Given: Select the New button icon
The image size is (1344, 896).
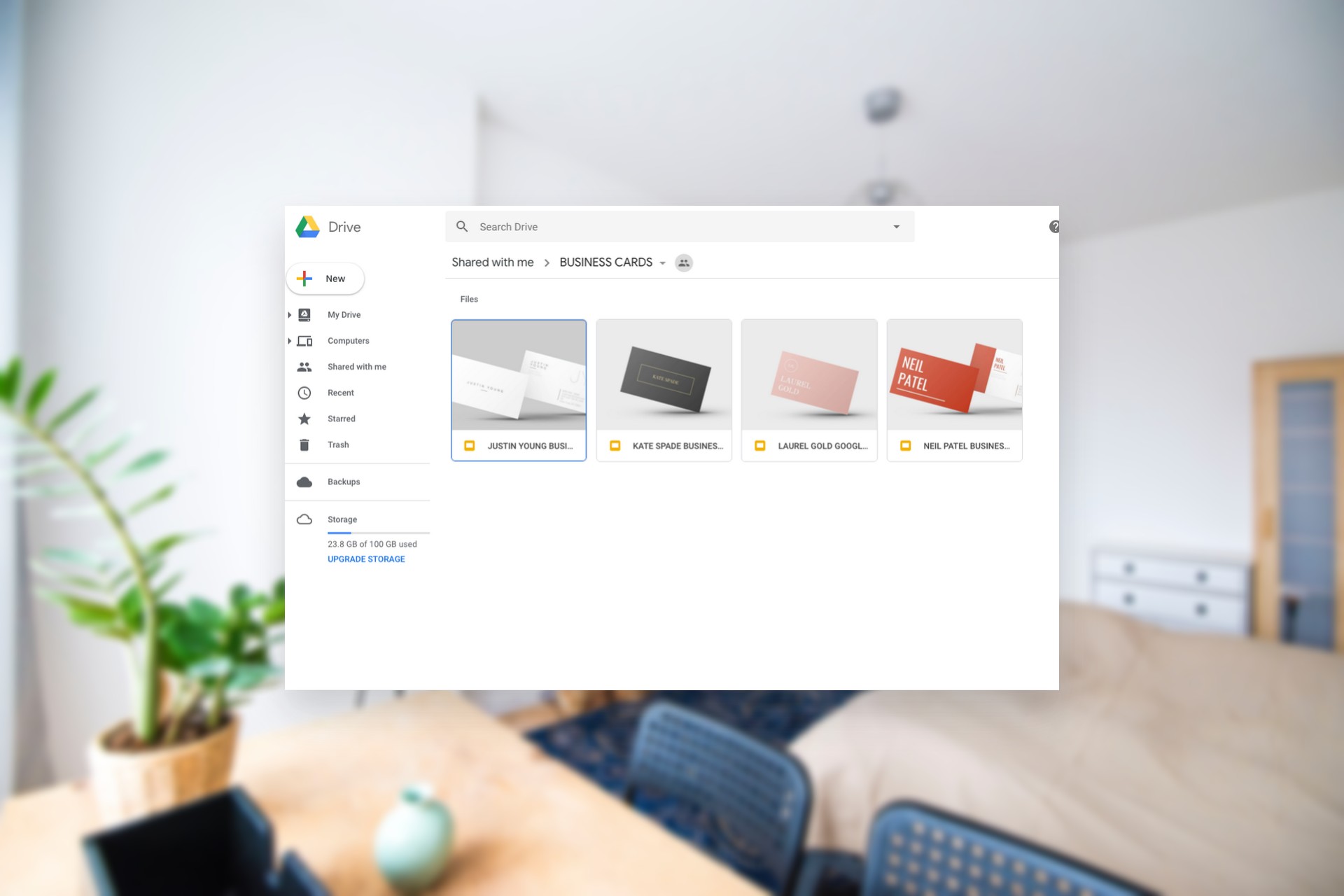Looking at the screenshot, I should (x=305, y=278).
